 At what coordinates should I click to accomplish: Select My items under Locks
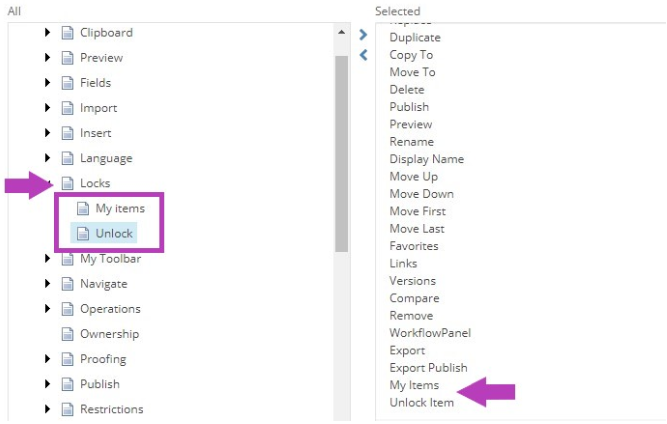(120, 208)
